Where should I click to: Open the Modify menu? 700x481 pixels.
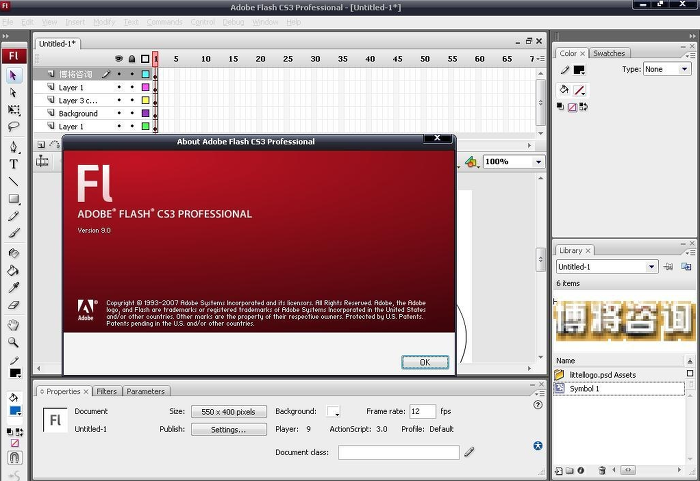pos(104,22)
